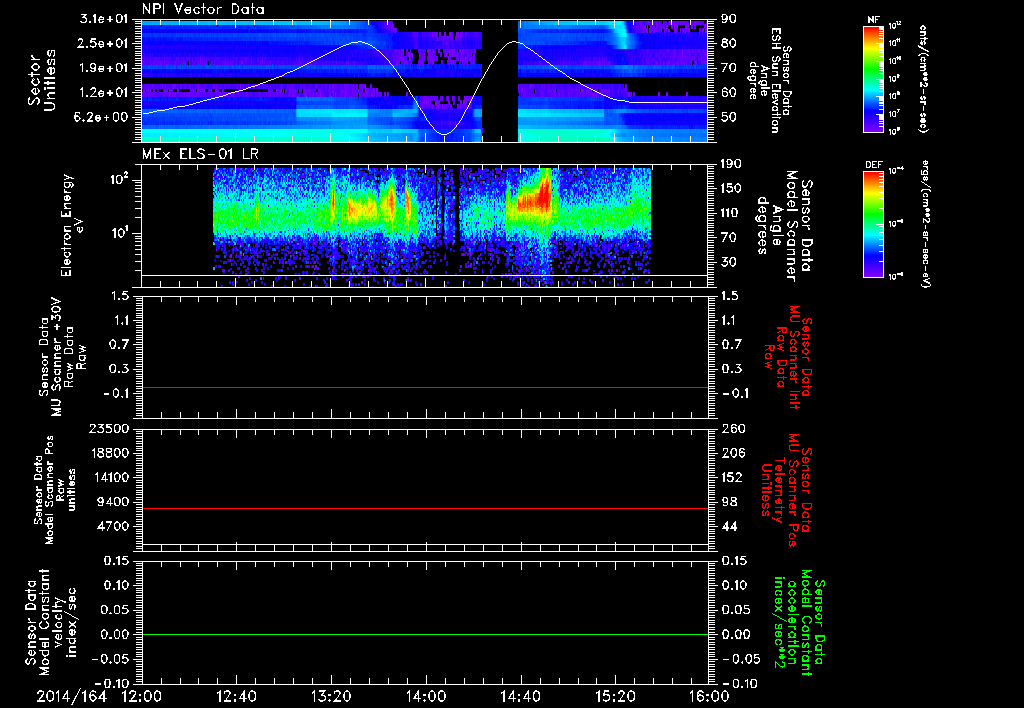This screenshot has height=708, width=1024.
Task: Click the "12:00" time tick label
Action: 142,696
